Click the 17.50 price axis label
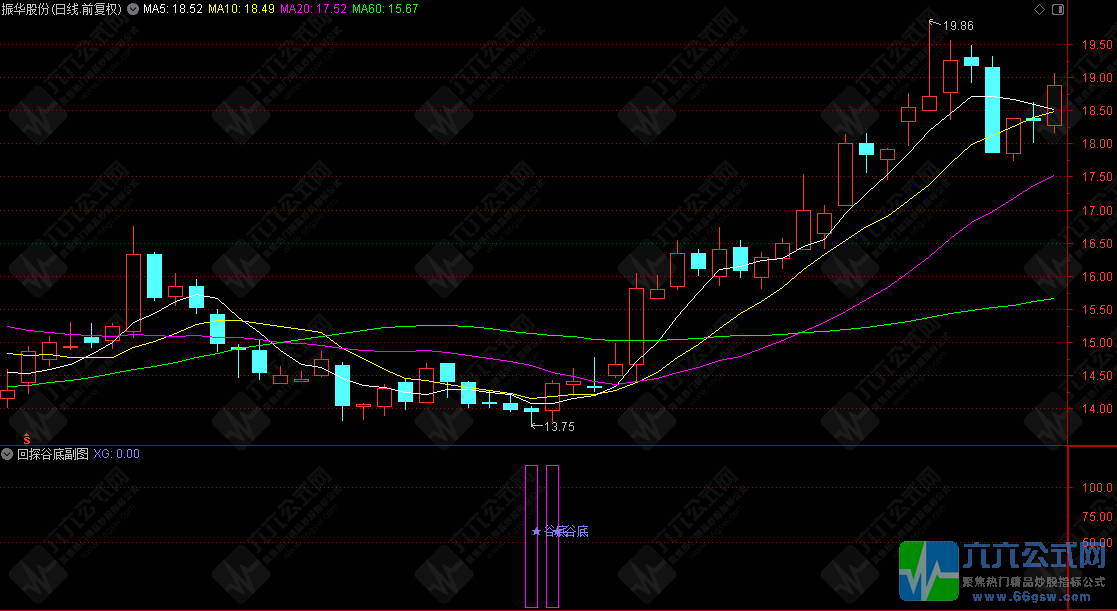The height and width of the screenshot is (611, 1117). tap(1097, 177)
